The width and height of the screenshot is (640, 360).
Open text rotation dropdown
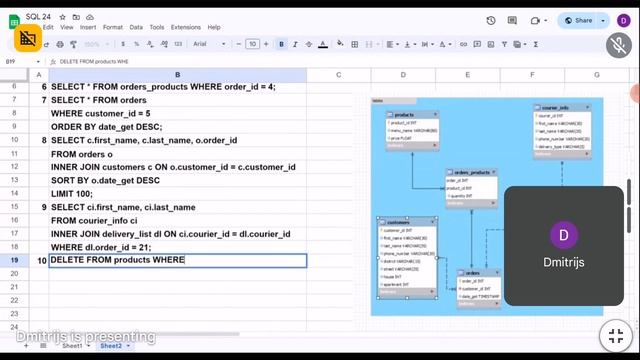tap(445, 44)
